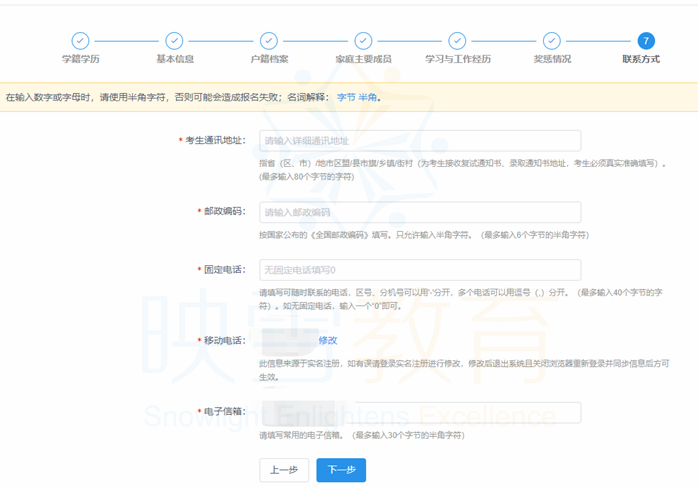Viewport: 698px width, 487px height.
Task: Click the 学习与工作经历 step checkmark circle
Action: pos(457,41)
